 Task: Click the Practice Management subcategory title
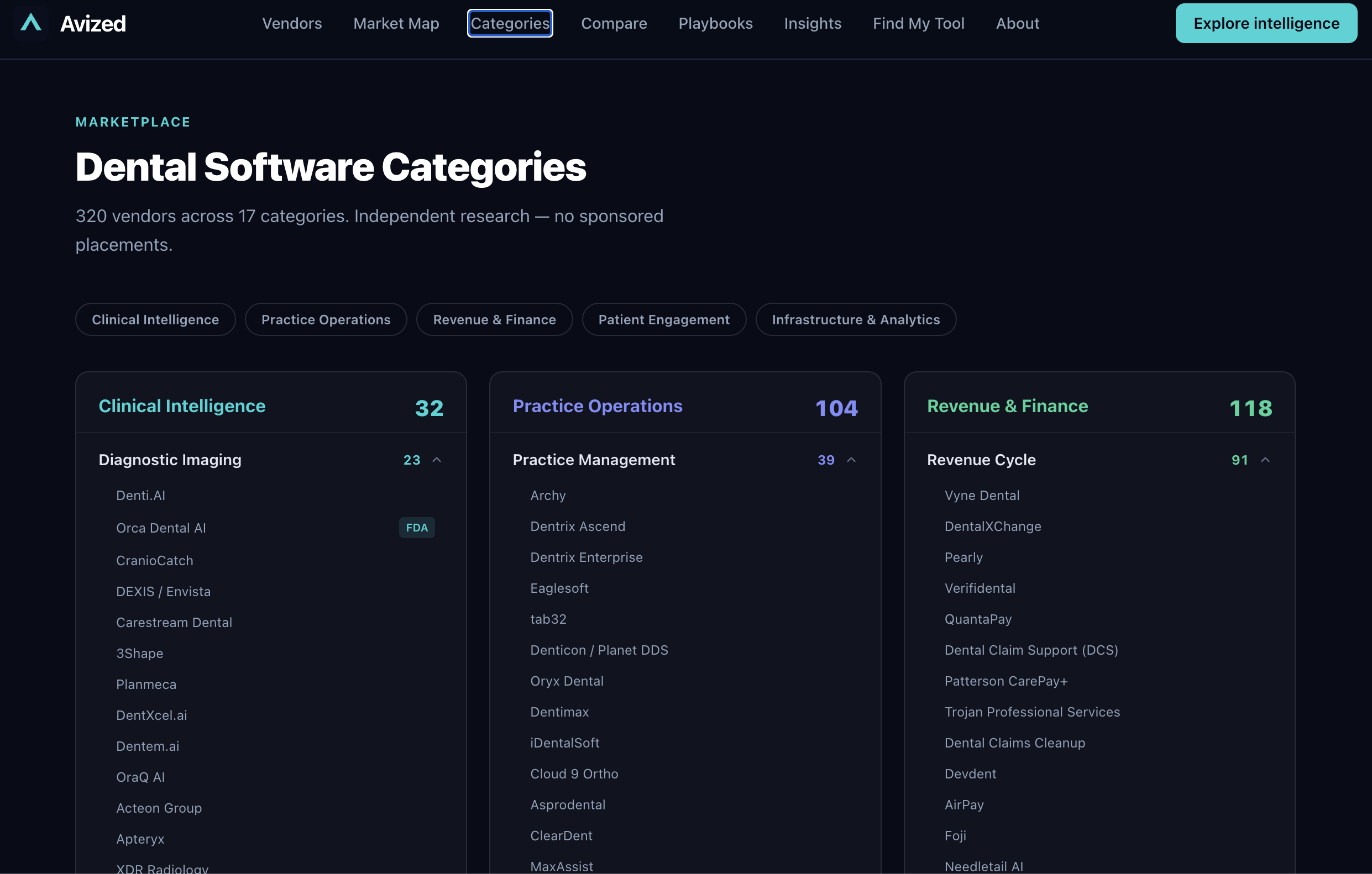594,460
